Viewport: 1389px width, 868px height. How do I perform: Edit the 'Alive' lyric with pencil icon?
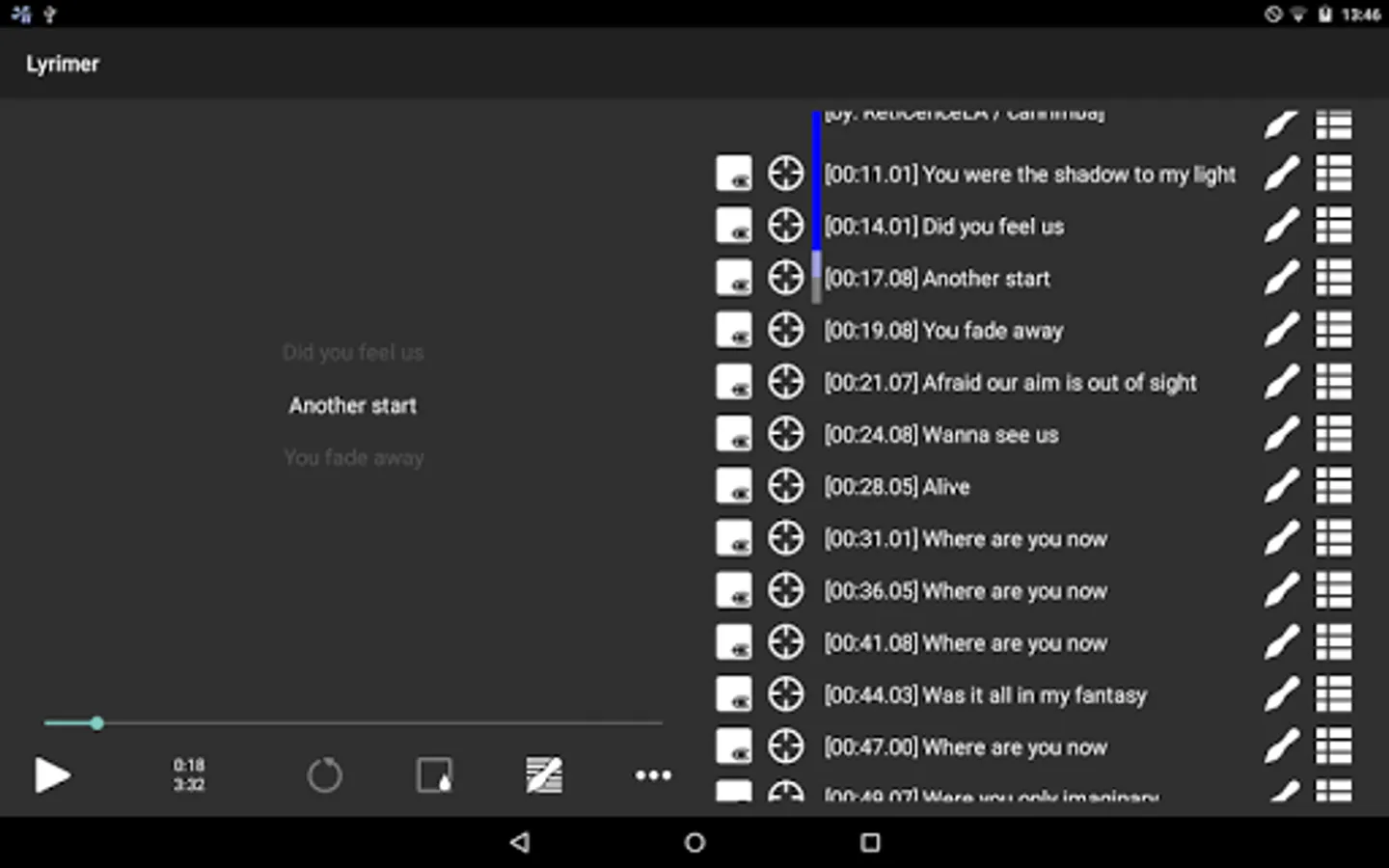coord(1281,487)
